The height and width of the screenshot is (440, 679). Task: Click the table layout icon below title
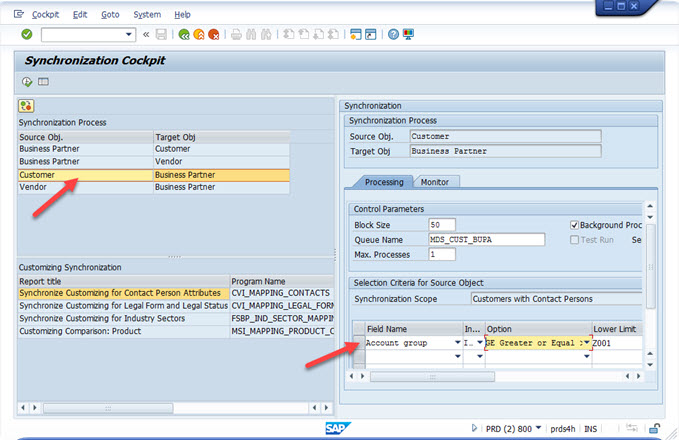(x=43, y=81)
